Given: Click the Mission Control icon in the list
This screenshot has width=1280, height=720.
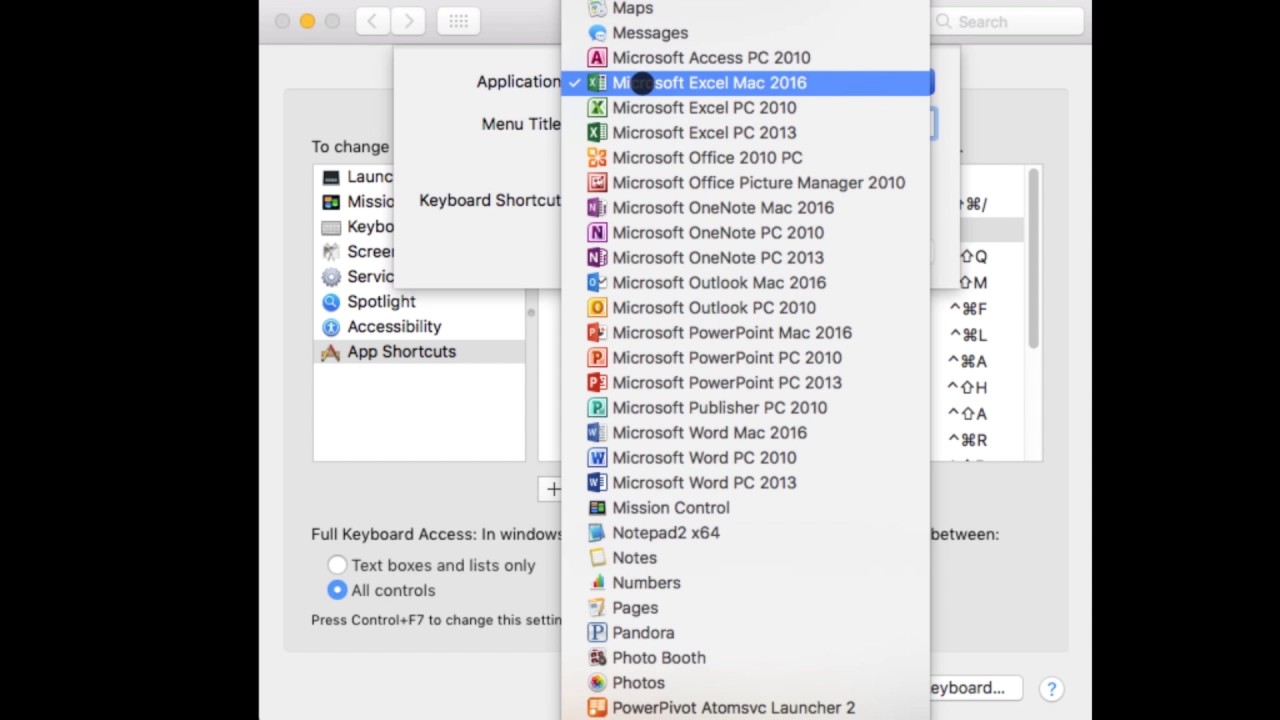Looking at the screenshot, I should (x=597, y=508).
